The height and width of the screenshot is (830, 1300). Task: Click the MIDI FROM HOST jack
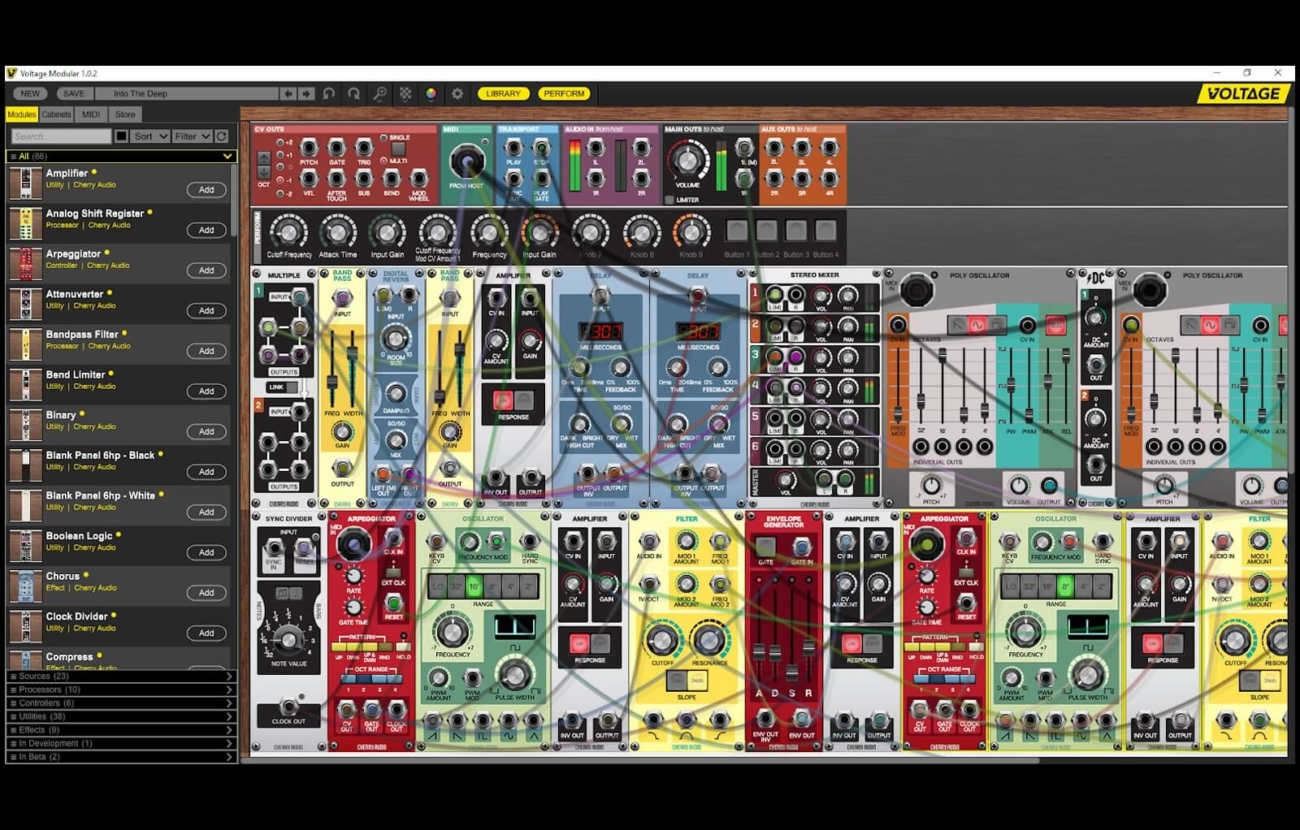(x=466, y=160)
